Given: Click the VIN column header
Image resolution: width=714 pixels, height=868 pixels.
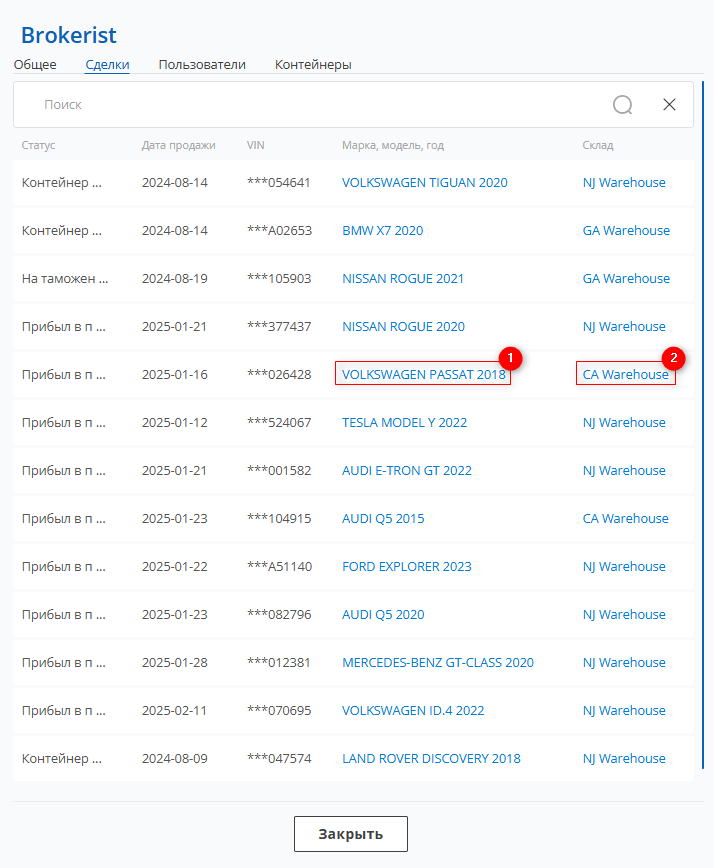Looking at the screenshot, I should point(255,145).
